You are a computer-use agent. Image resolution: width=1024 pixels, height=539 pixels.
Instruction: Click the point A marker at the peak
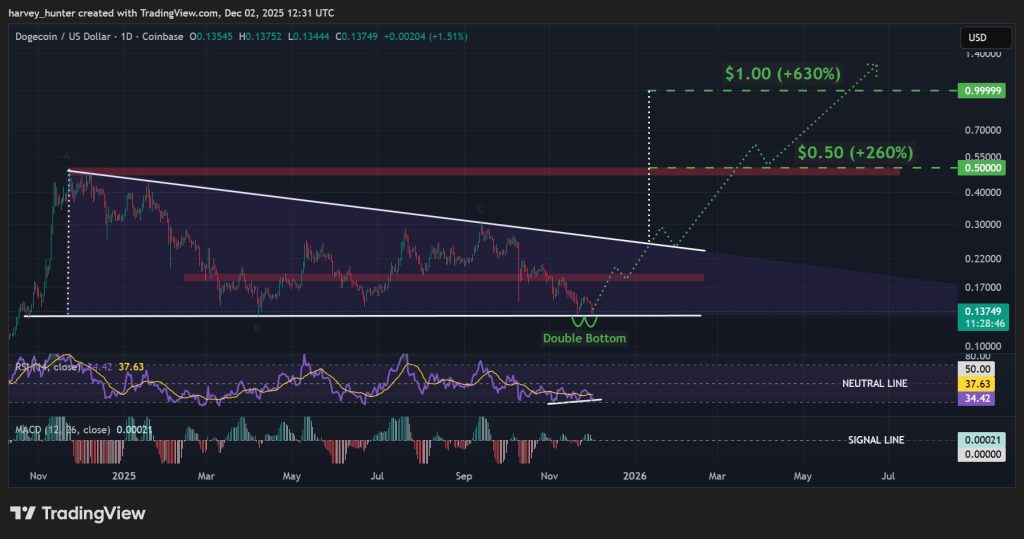[x=67, y=156]
